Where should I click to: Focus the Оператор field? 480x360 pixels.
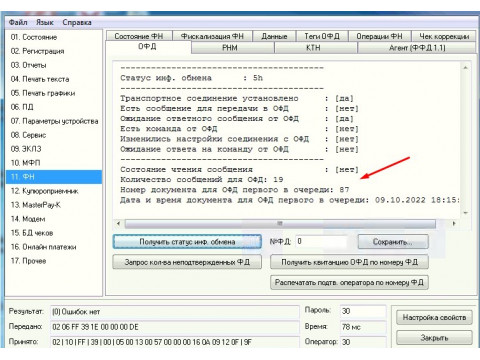click(x=363, y=342)
